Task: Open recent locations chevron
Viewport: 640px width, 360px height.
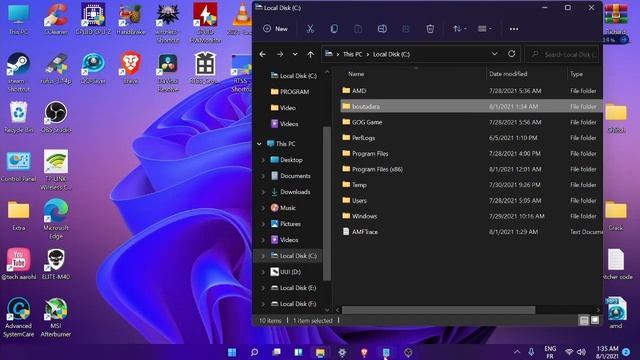Action: (x=295, y=54)
